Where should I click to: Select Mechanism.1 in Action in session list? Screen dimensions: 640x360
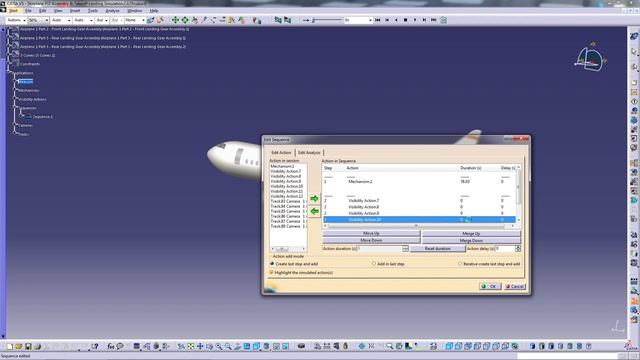(282, 166)
